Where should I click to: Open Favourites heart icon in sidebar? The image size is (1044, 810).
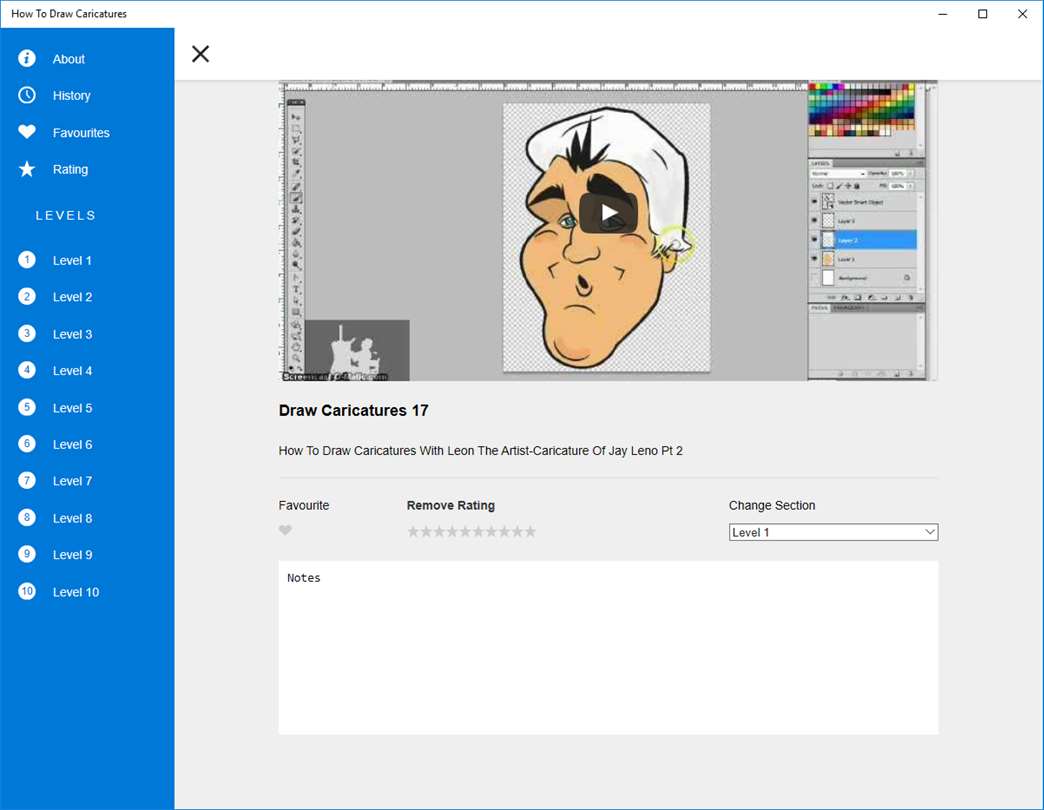tap(27, 132)
